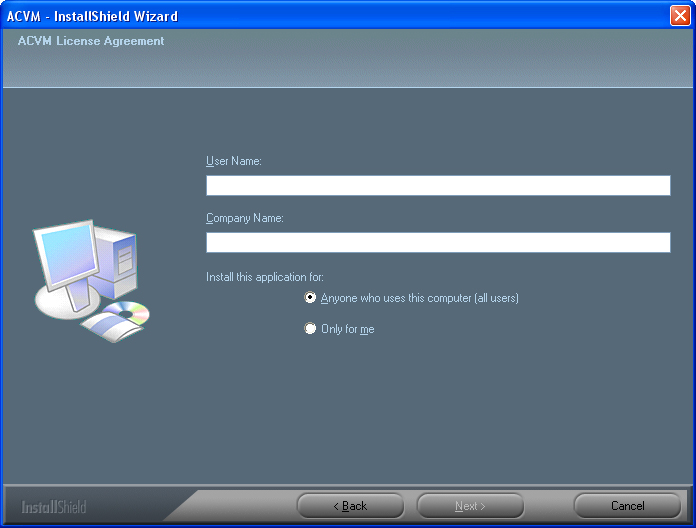Viewport: 696px width, 528px height.
Task: Click the computer and CD setup image
Action: pos(92,281)
